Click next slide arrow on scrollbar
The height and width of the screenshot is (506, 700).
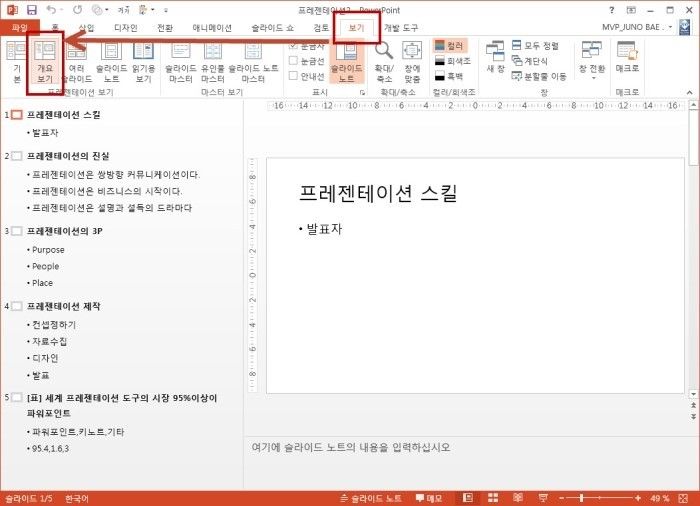pos(693,416)
